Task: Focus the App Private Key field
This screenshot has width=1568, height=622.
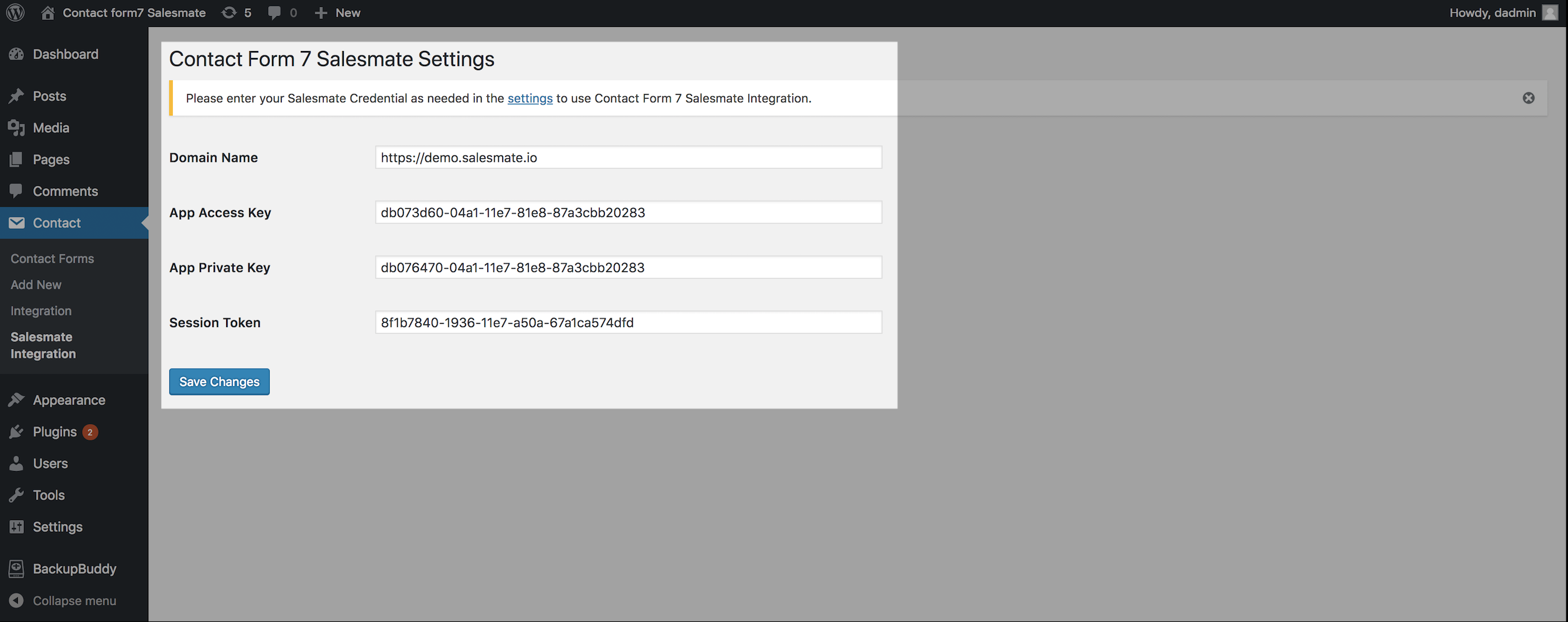Action: click(x=628, y=267)
